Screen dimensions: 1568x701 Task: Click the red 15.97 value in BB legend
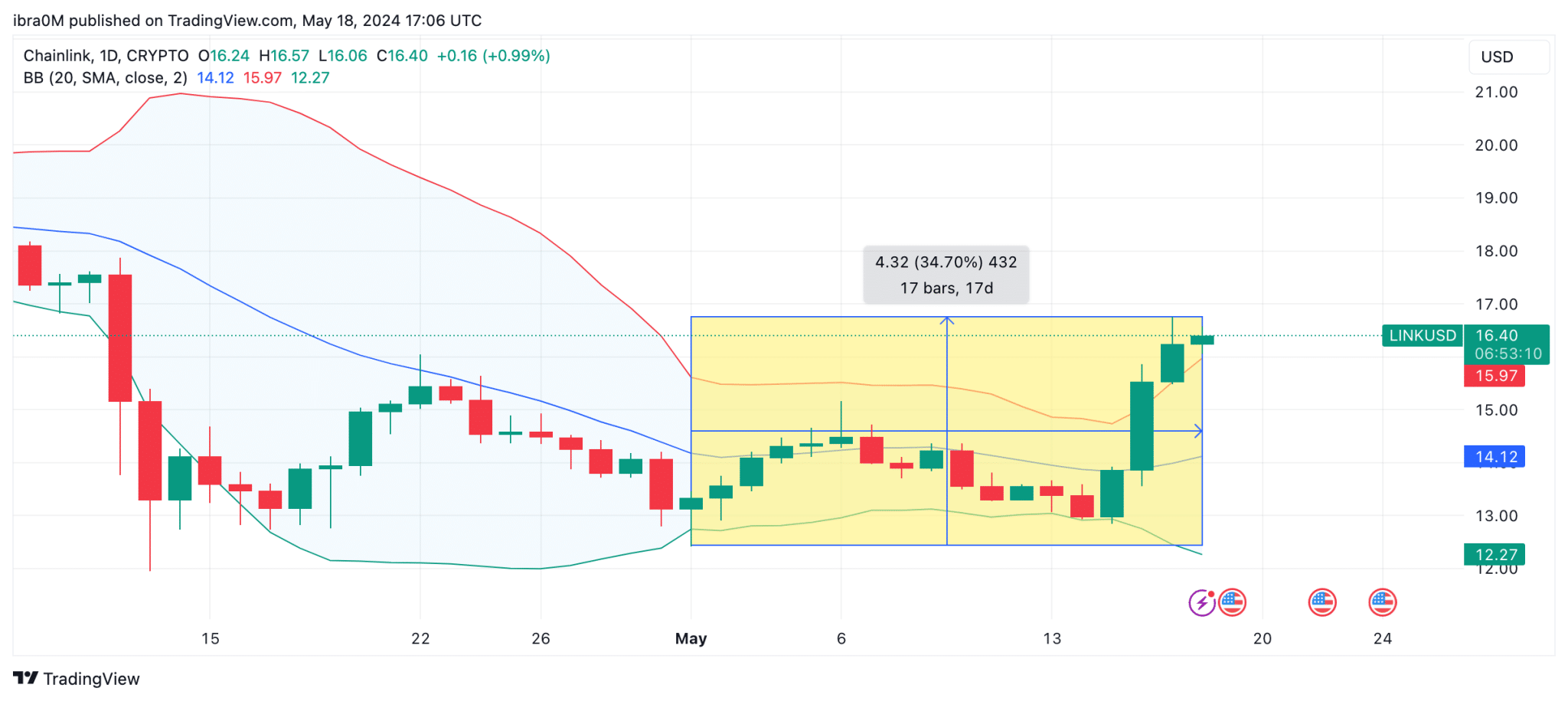pos(263,78)
